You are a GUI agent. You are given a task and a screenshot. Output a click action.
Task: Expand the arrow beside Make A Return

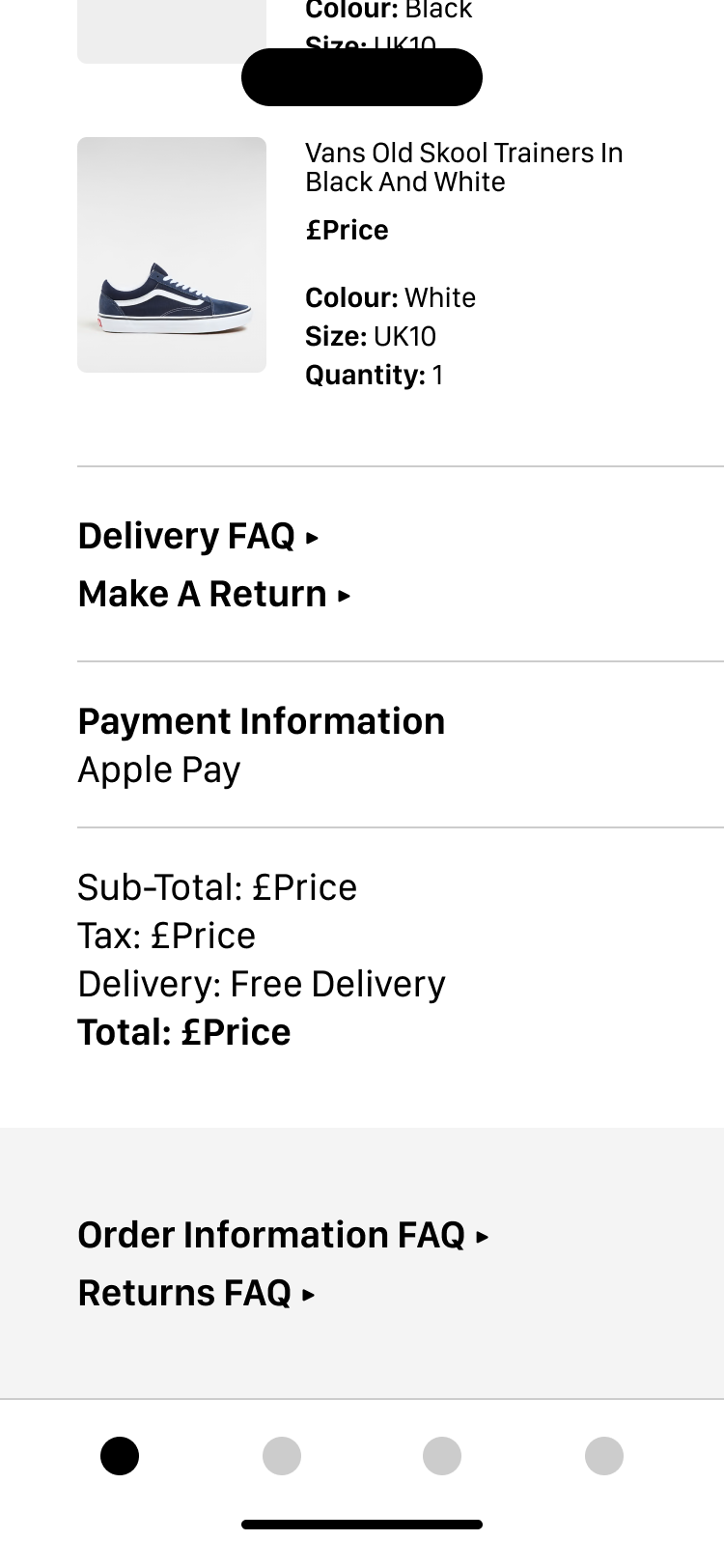click(344, 596)
